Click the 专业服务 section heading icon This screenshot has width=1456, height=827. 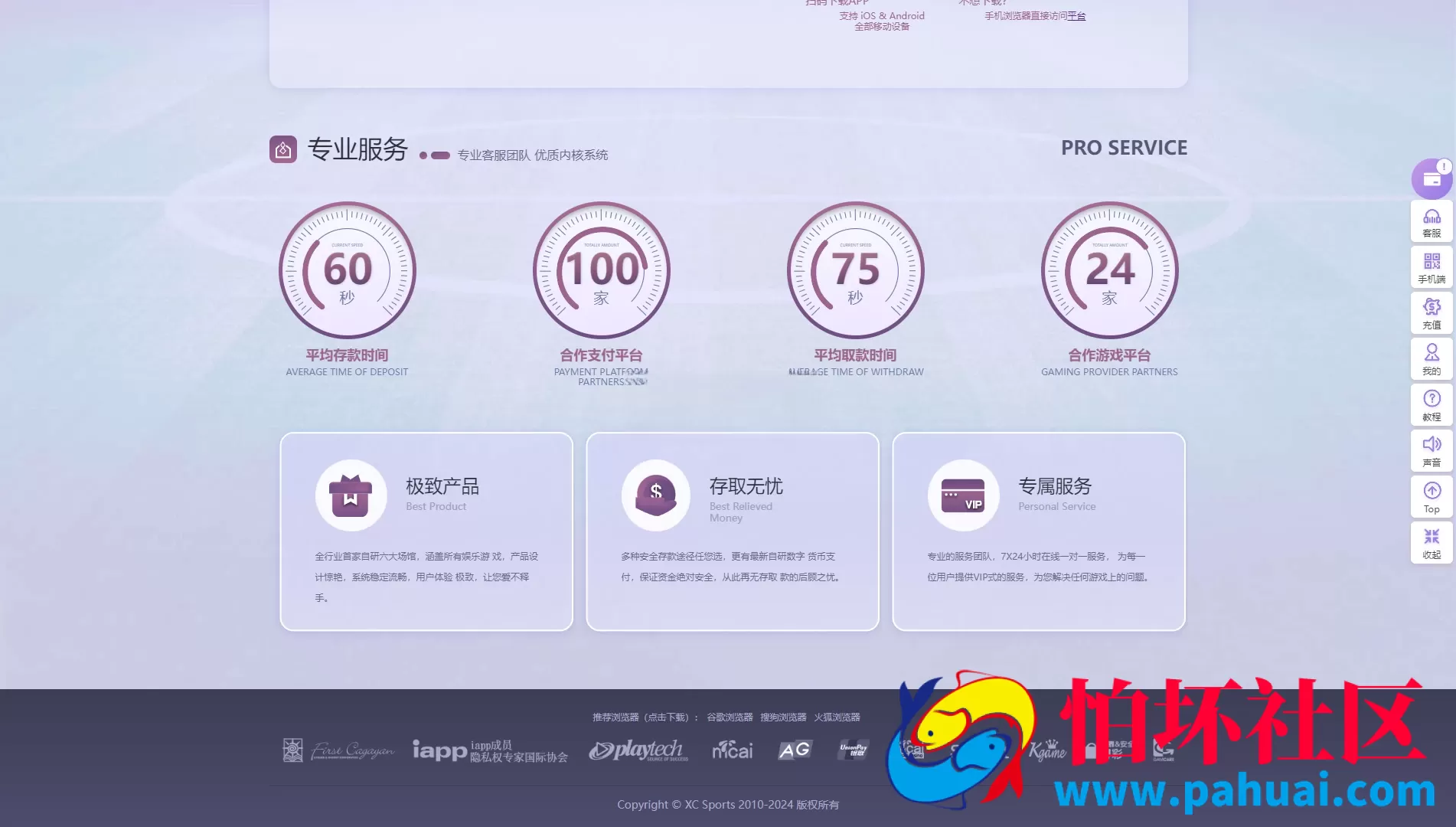pyautogui.click(x=283, y=149)
